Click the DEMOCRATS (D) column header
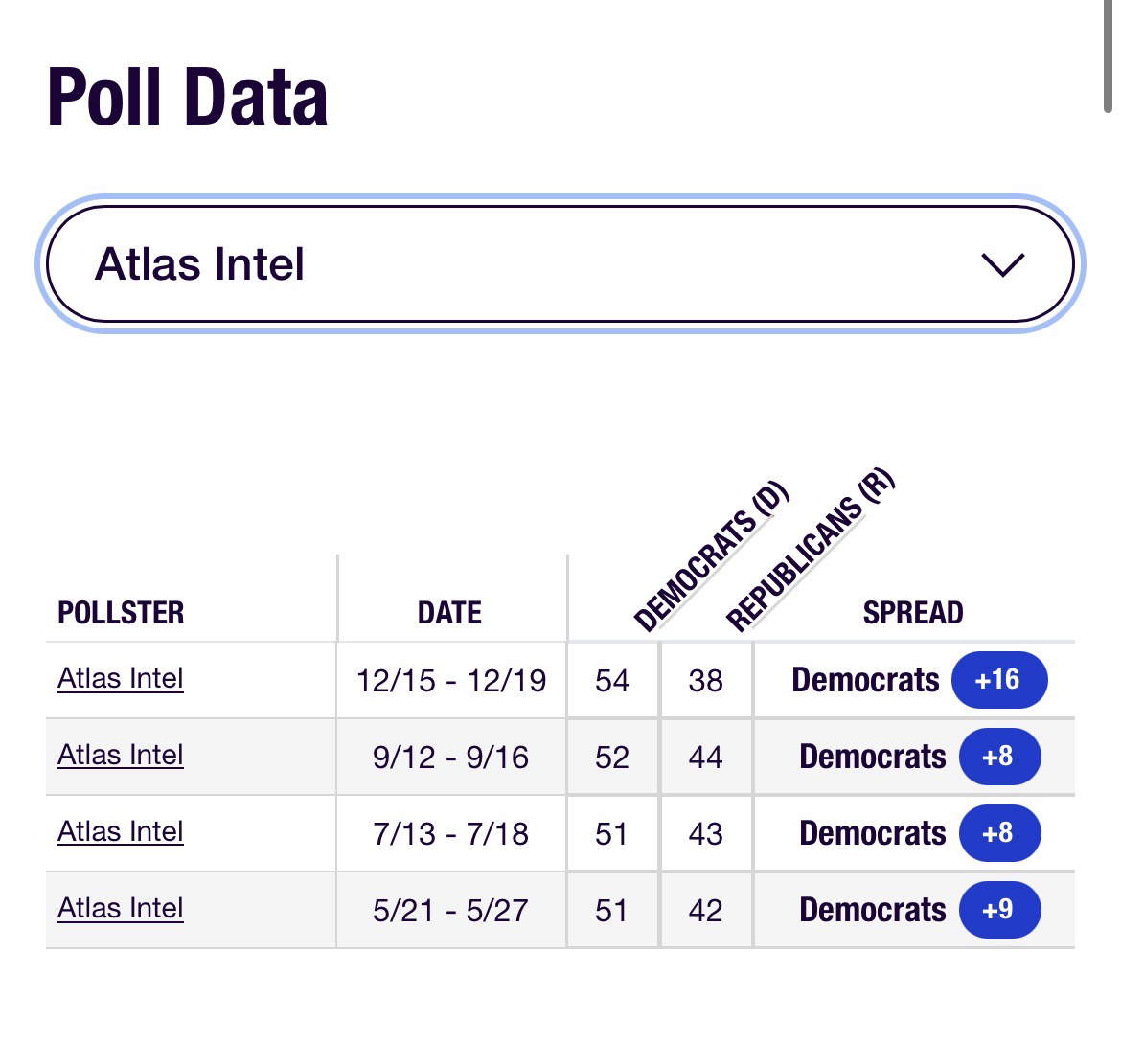The width and height of the screenshot is (1121, 1064). (710, 557)
